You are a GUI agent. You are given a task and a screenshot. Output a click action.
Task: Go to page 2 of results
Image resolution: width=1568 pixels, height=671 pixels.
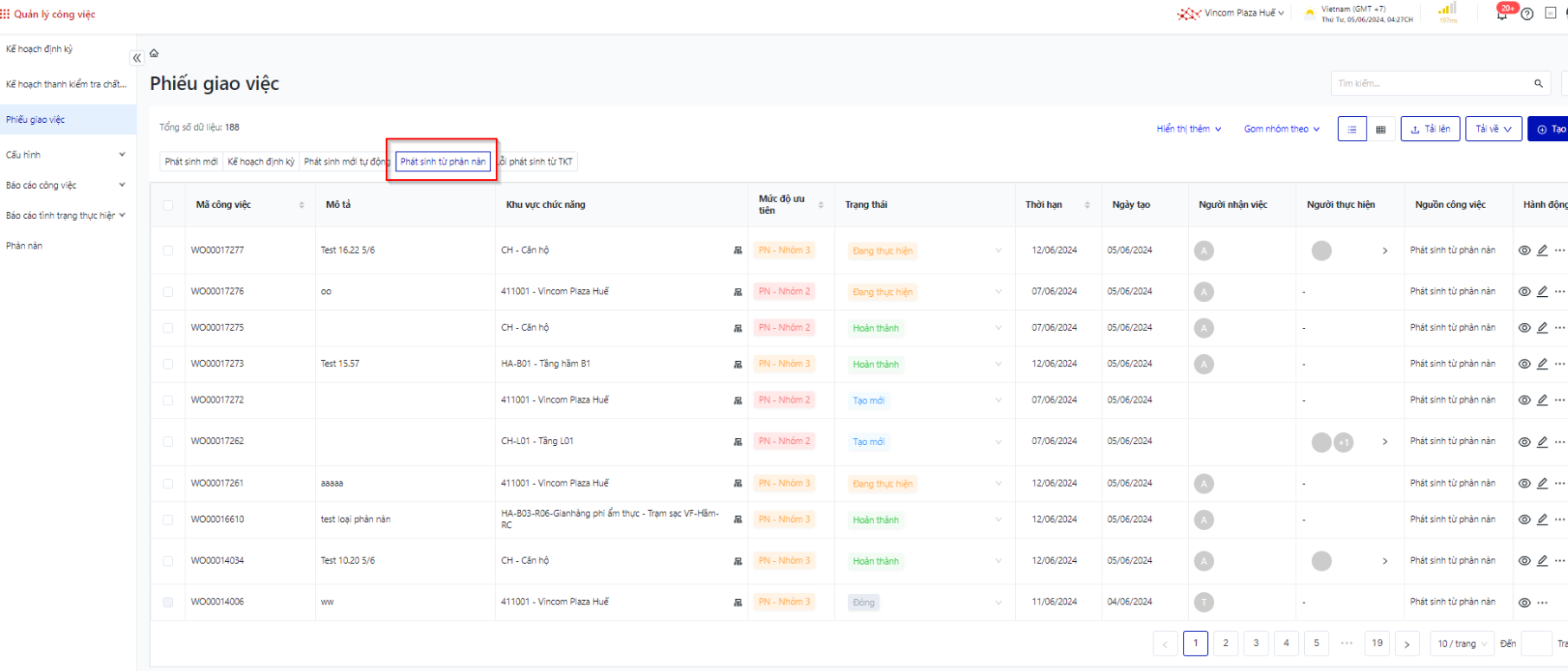click(1225, 643)
